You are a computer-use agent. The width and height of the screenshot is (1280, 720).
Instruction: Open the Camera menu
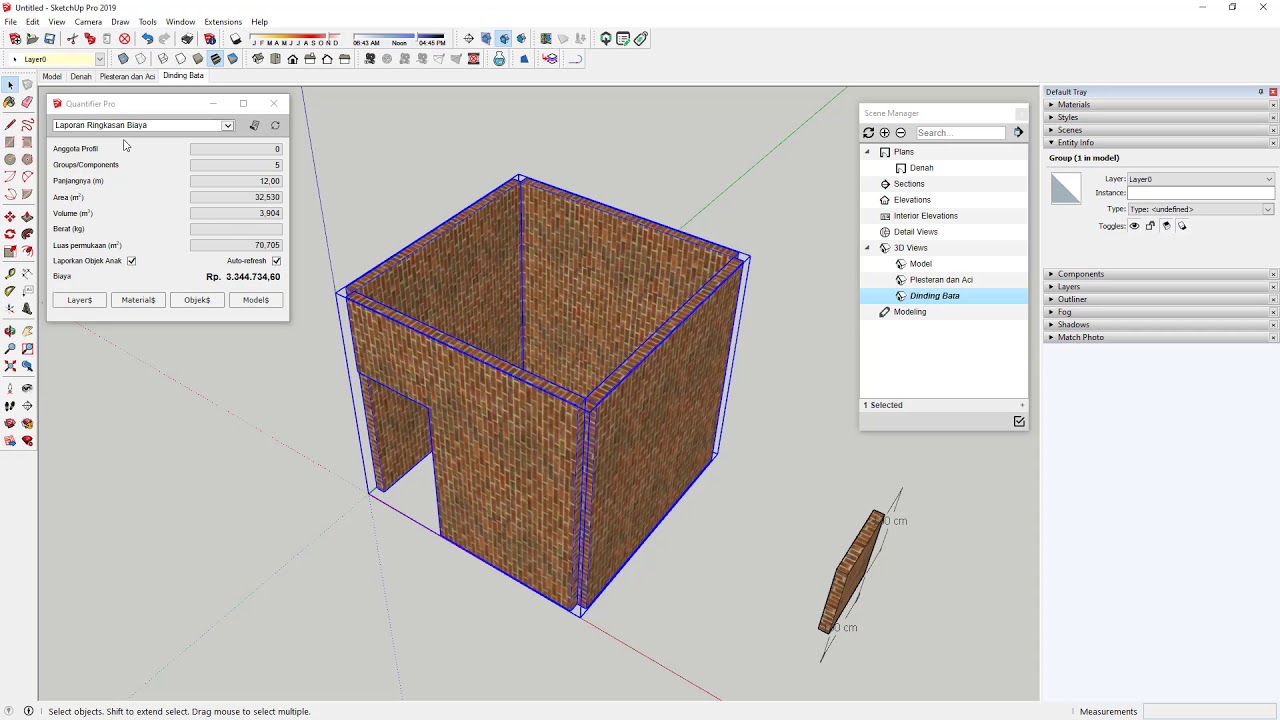pos(88,22)
